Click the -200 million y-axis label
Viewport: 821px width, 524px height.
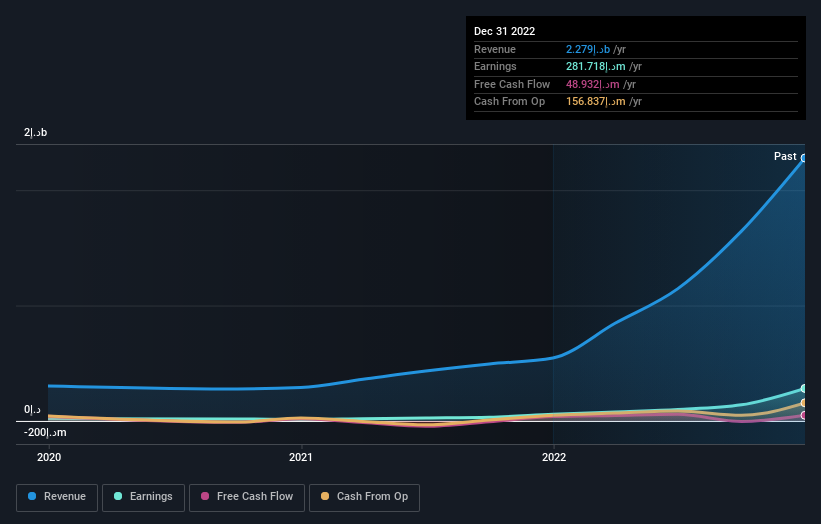click(45, 432)
